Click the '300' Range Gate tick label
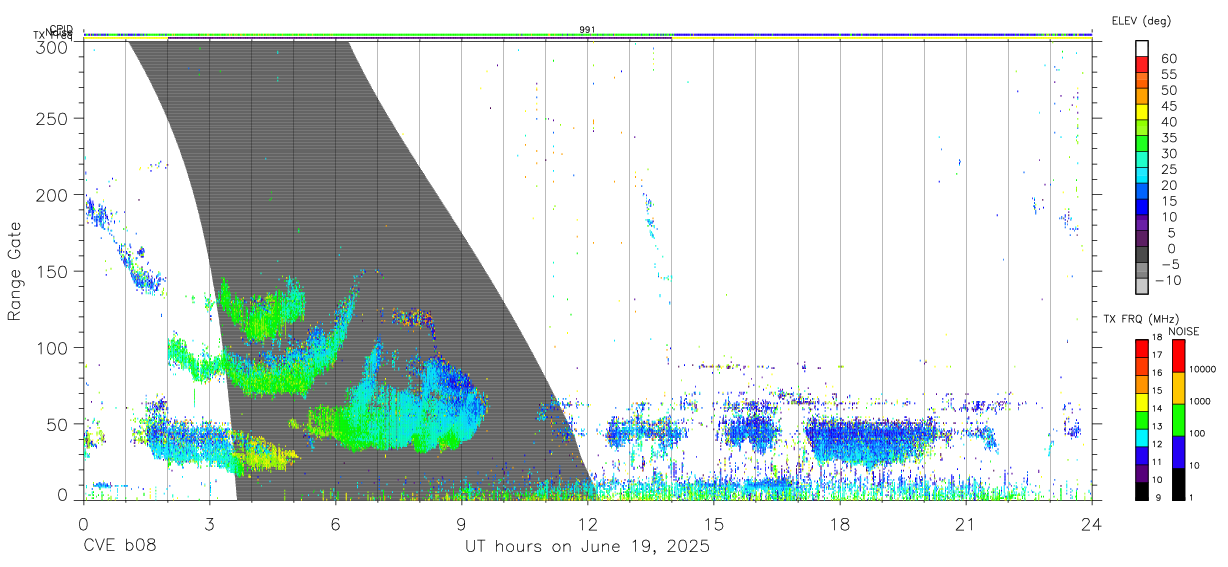Image resolution: width=1228 pixels, height=567 pixels. (x=53, y=46)
